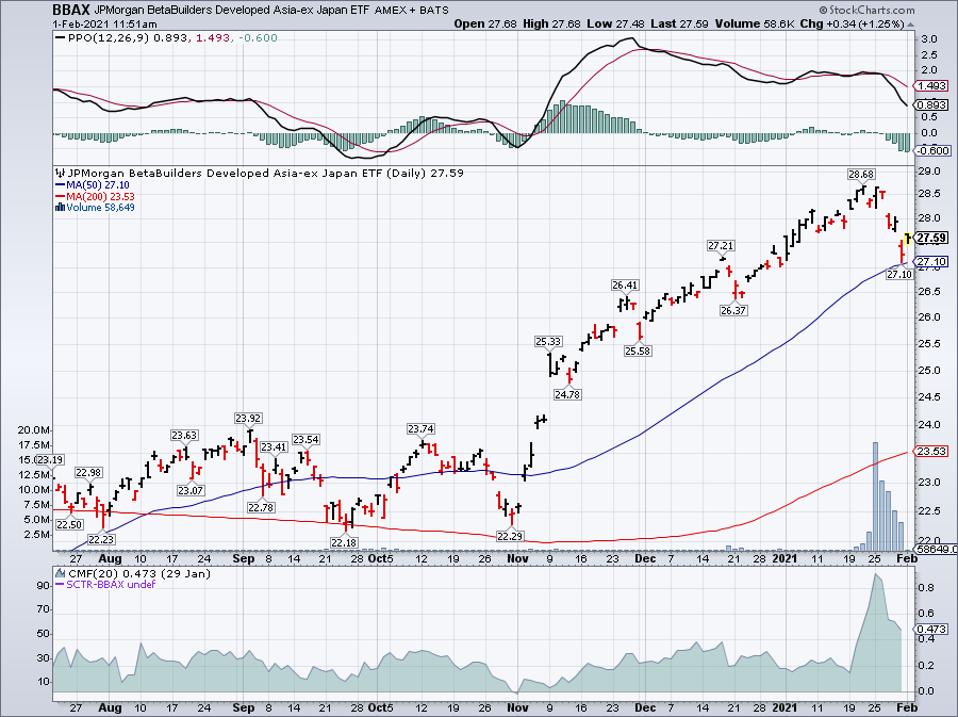Click the 0.893 tag on PPO right axis
Viewport: 958px width, 717px height.
[x=932, y=105]
